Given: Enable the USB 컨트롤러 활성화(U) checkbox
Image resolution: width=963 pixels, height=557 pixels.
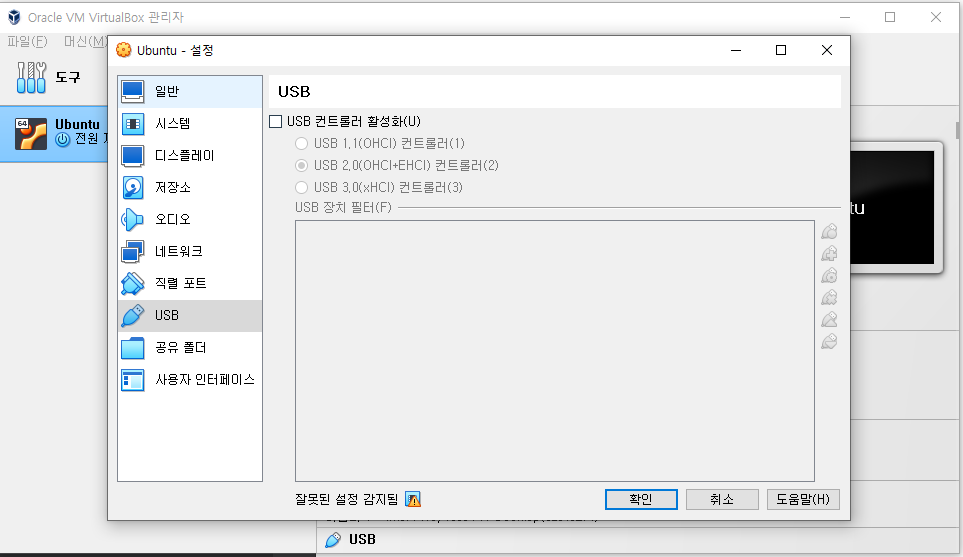Looking at the screenshot, I should pyautogui.click(x=276, y=122).
